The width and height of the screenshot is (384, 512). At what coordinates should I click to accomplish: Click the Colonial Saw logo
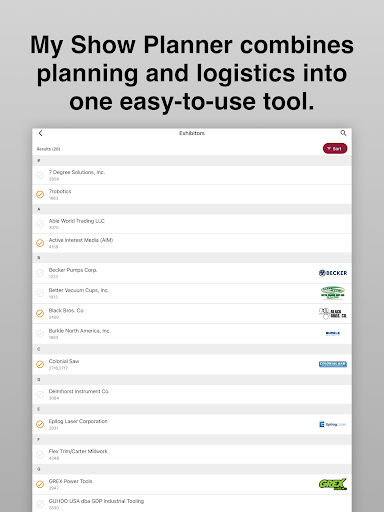[333, 364]
